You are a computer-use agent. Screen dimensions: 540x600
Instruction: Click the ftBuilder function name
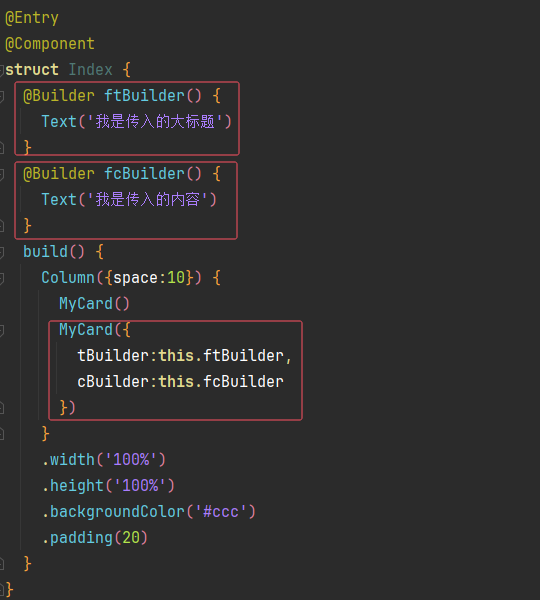tap(144, 96)
